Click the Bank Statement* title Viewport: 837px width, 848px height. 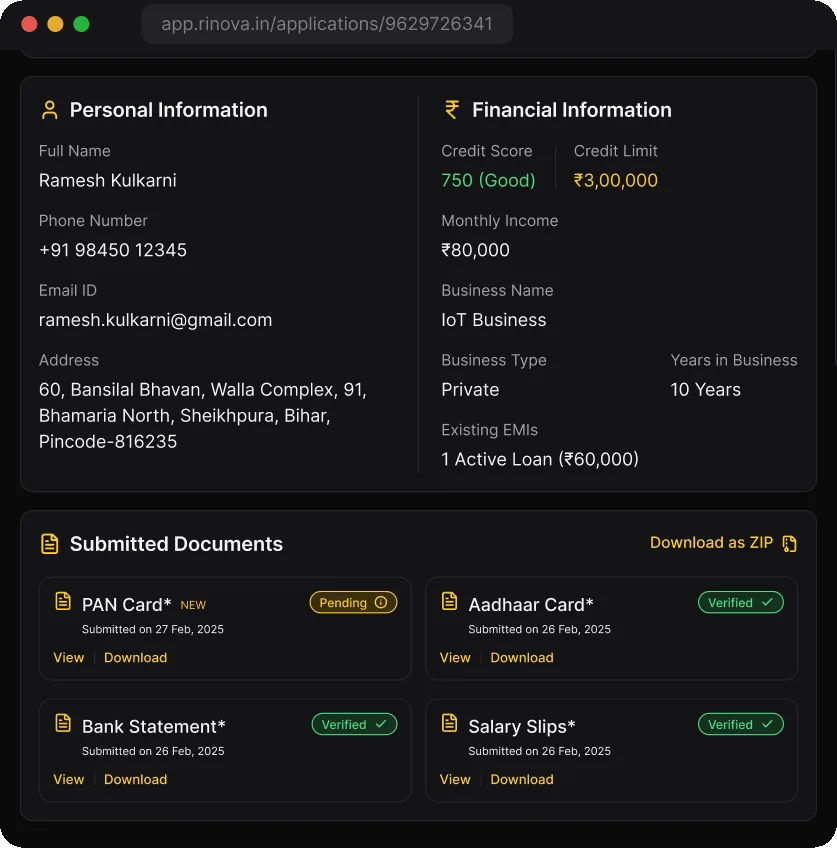point(154,726)
